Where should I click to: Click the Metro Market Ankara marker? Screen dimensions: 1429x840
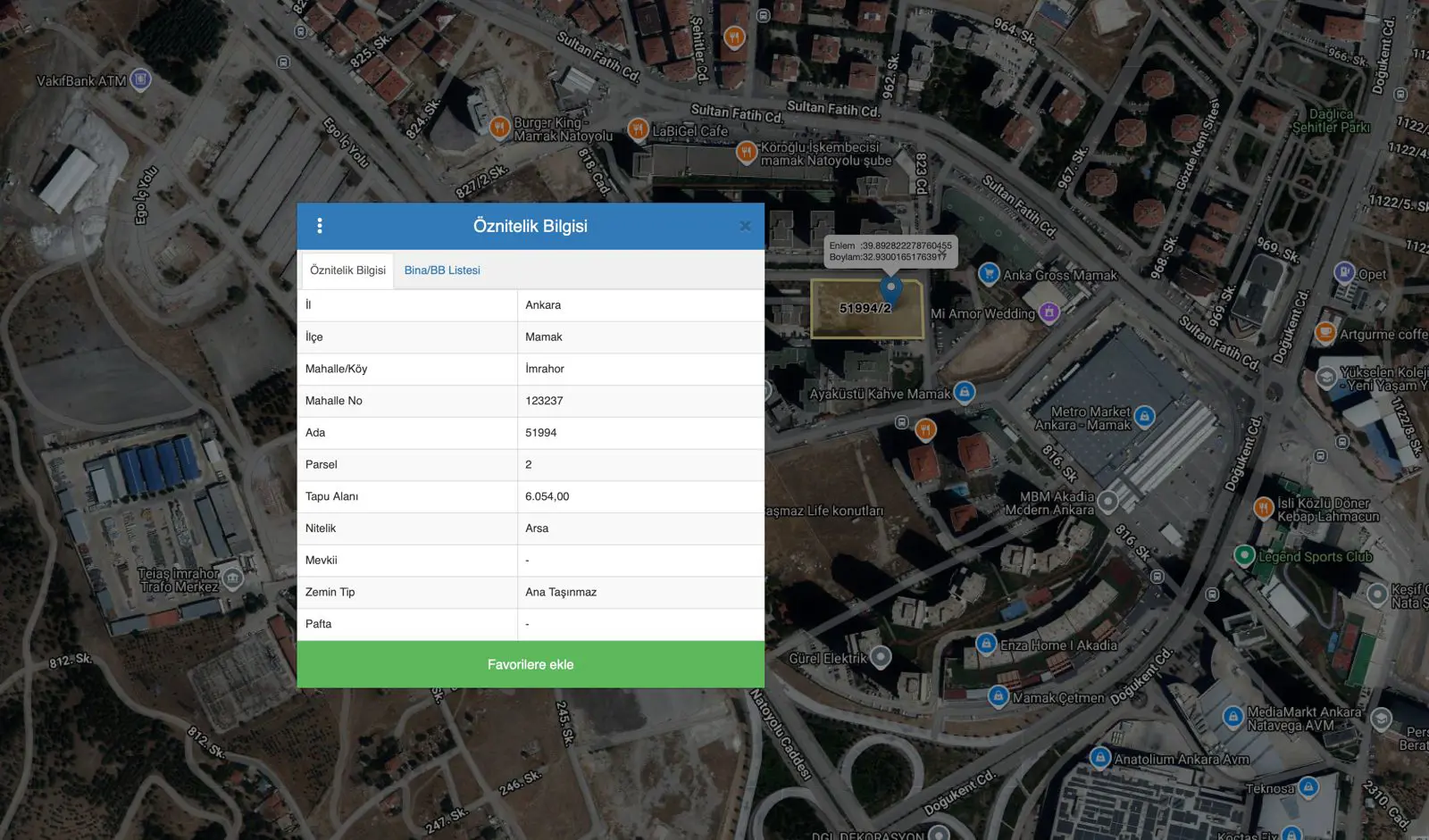tap(1145, 416)
